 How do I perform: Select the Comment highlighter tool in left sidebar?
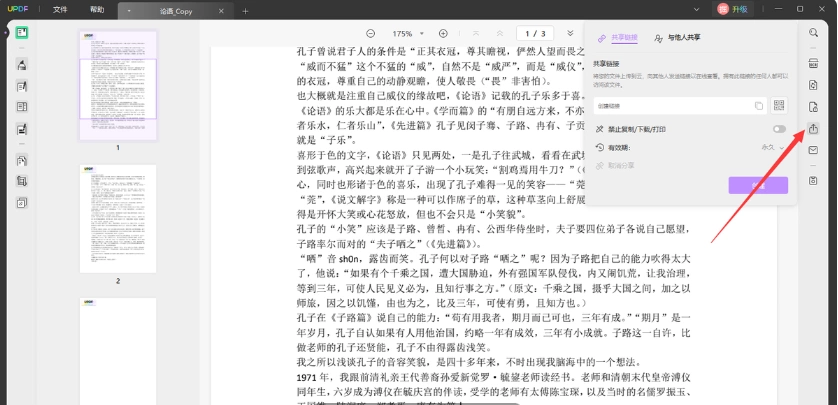[x=22, y=65]
